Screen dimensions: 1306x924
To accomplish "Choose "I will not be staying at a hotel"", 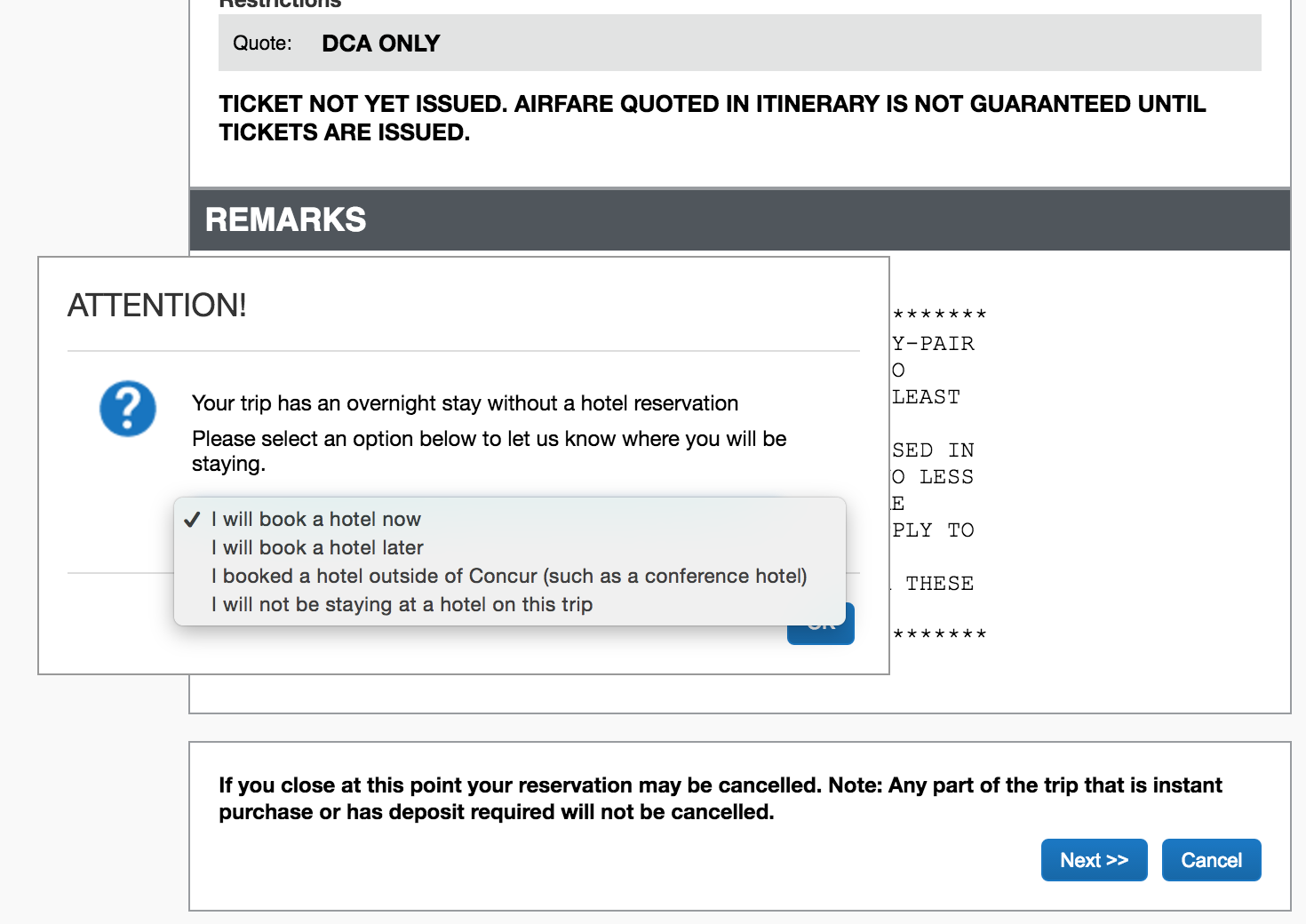I will pos(402,605).
